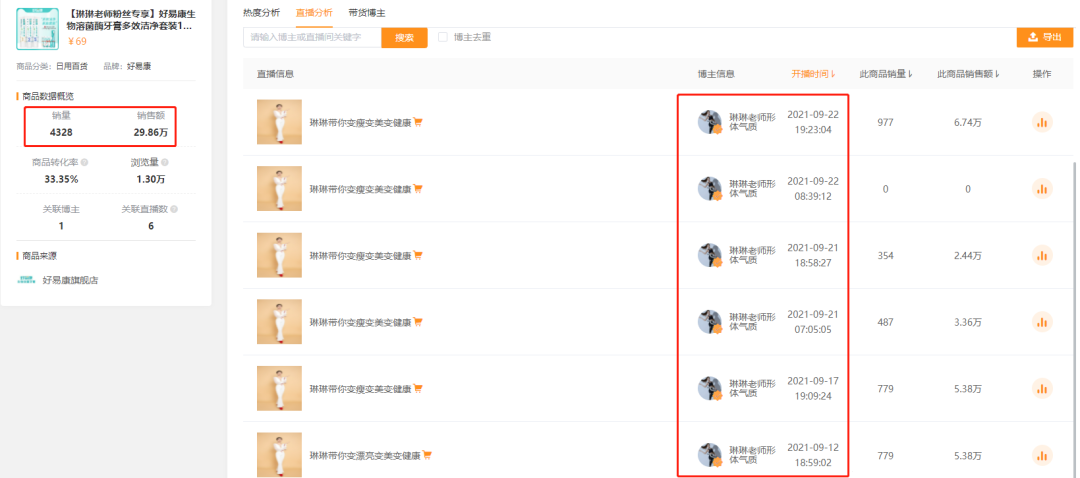Open chart icon for 2021-09-21 18:58:27 livestream
Image resolution: width=1080 pixels, height=478 pixels.
pos(1042,256)
